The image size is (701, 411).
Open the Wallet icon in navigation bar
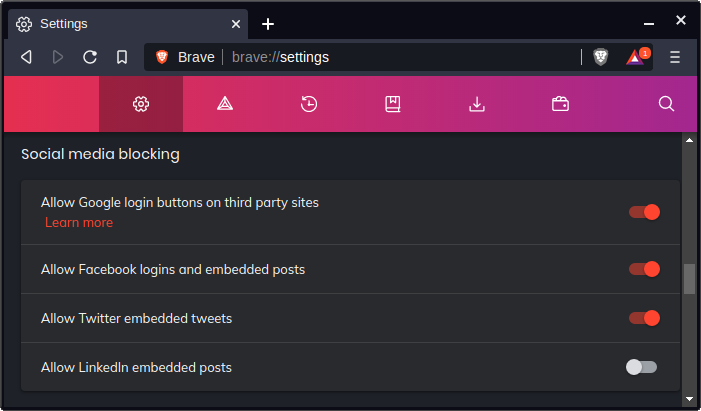(x=561, y=104)
